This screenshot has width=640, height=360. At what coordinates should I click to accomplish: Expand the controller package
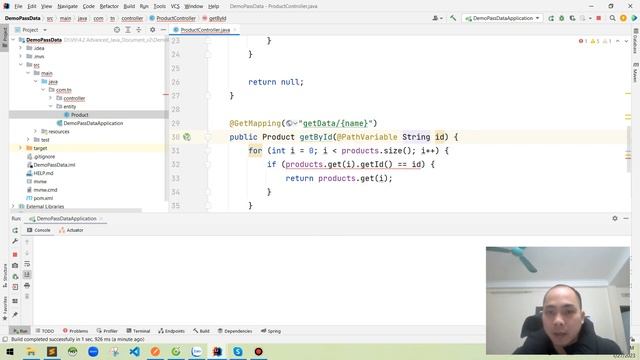pyautogui.click(x=51, y=98)
